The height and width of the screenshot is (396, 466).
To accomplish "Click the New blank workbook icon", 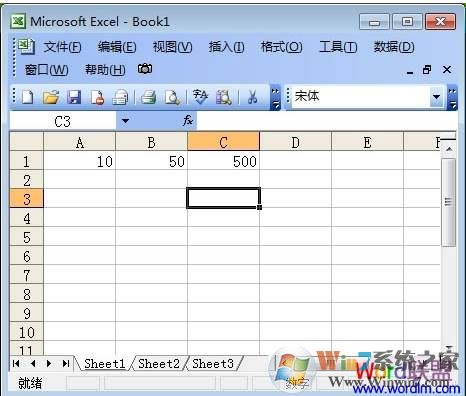I will pos(28,98).
